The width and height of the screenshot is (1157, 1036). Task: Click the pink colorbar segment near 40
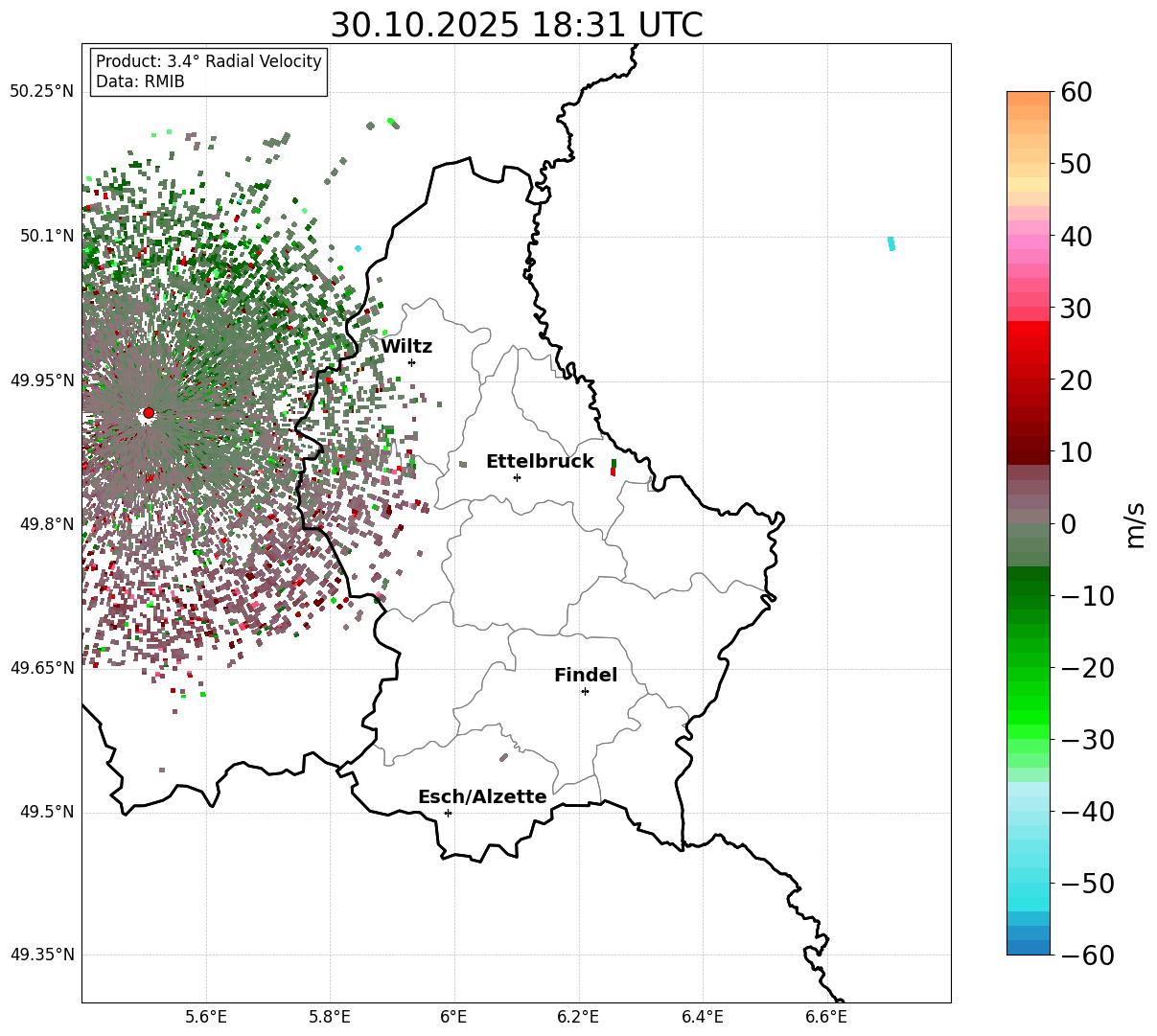[x=1029, y=242]
